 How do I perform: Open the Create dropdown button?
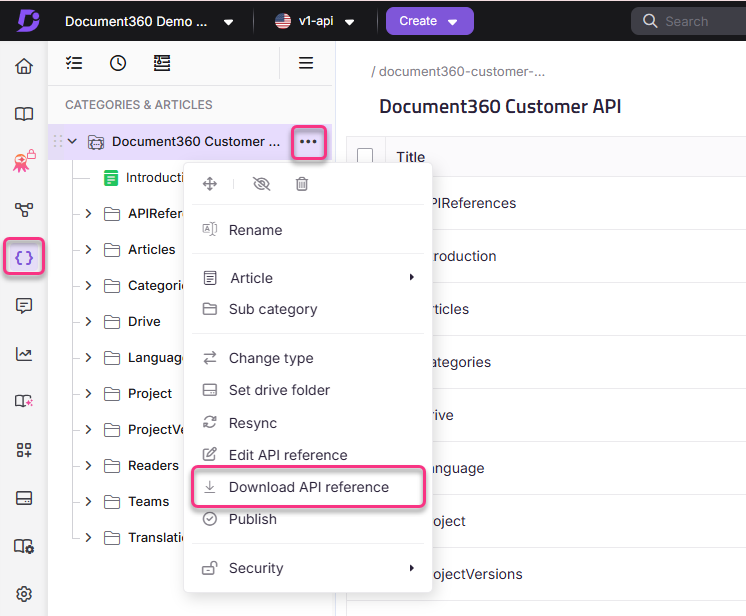click(429, 21)
